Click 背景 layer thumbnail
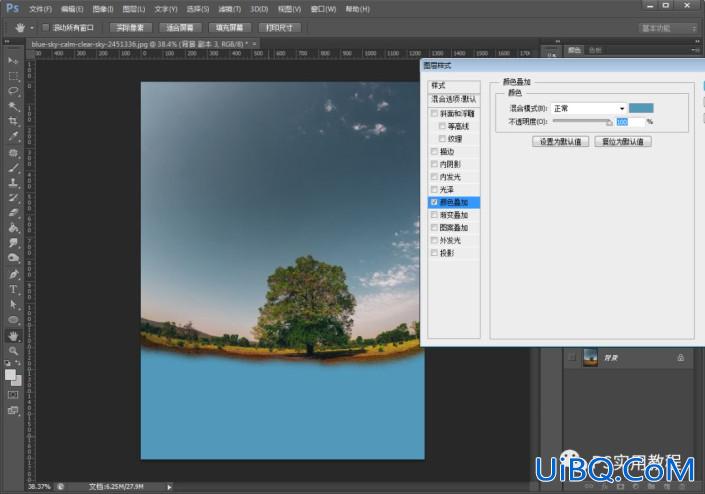Image resolution: width=705 pixels, height=494 pixels. pos(590,358)
